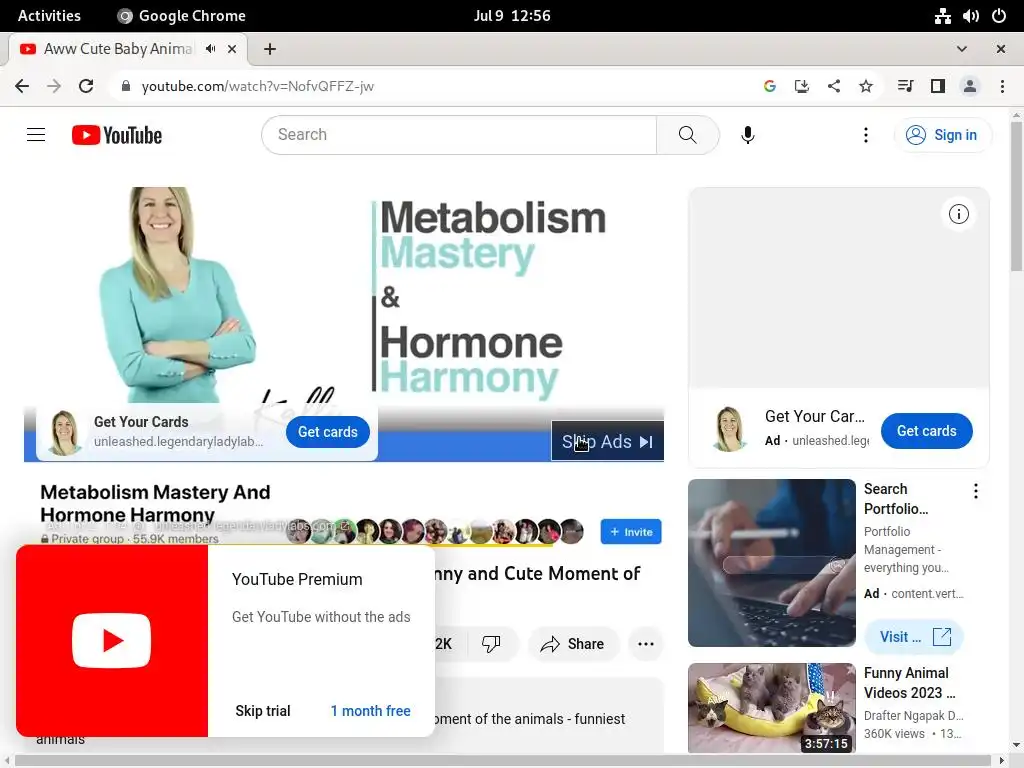Image resolution: width=1024 pixels, height=768 pixels.
Task: Mute the tab via speaker icon
Action: pos(210,49)
